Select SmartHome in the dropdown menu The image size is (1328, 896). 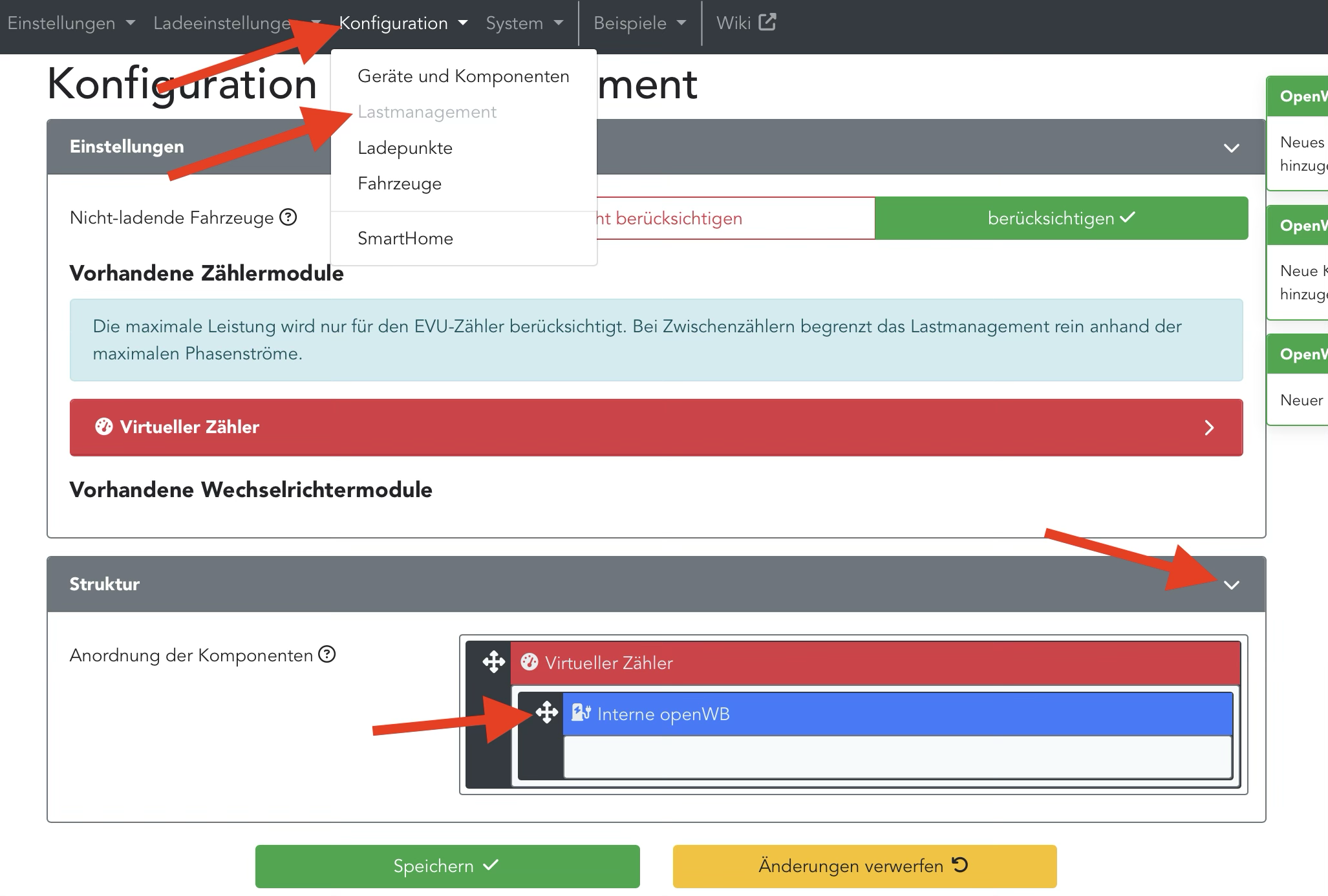coord(405,239)
